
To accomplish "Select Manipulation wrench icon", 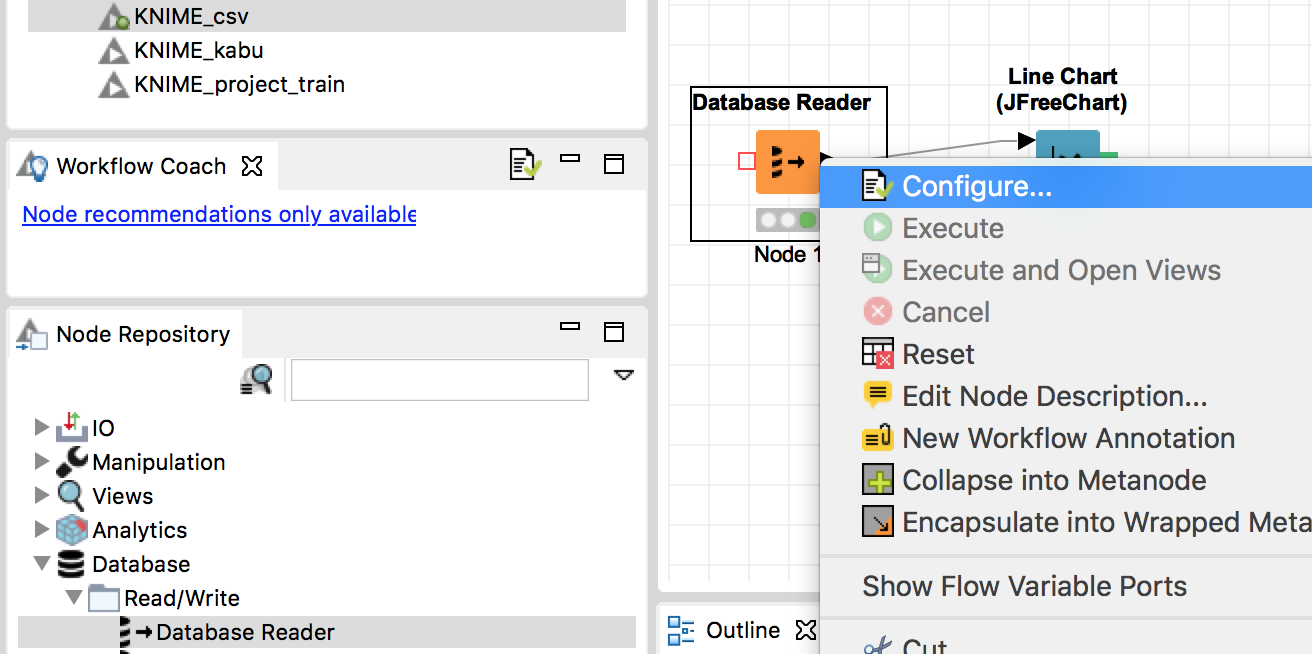I will [x=72, y=461].
